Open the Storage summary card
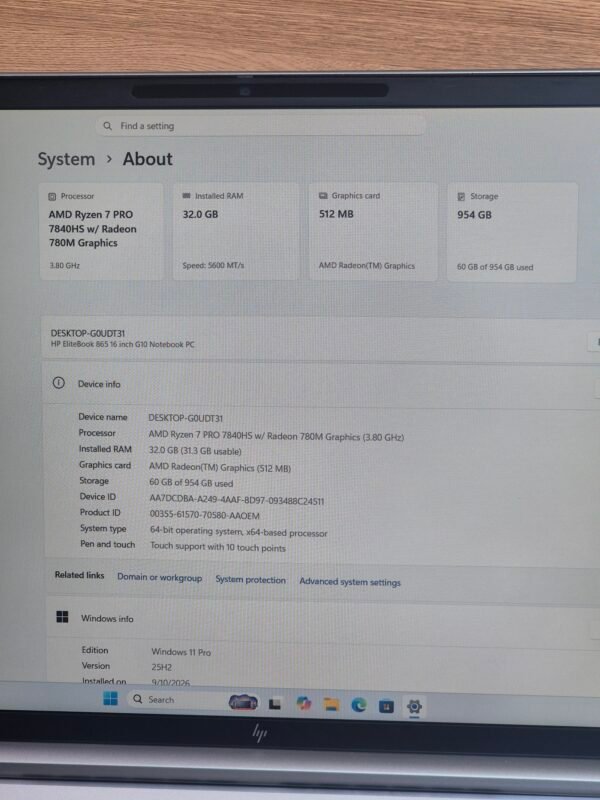This screenshot has width=600, height=800. (x=512, y=233)
